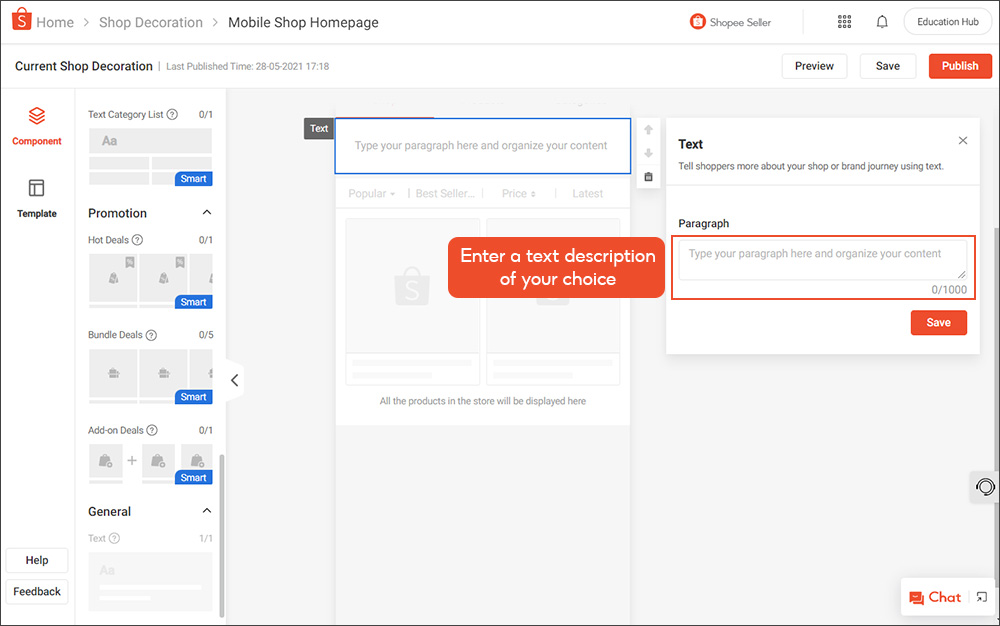This screenshot has width=1000, height=626.
Task: Move the Text component up
Action: 648,130
